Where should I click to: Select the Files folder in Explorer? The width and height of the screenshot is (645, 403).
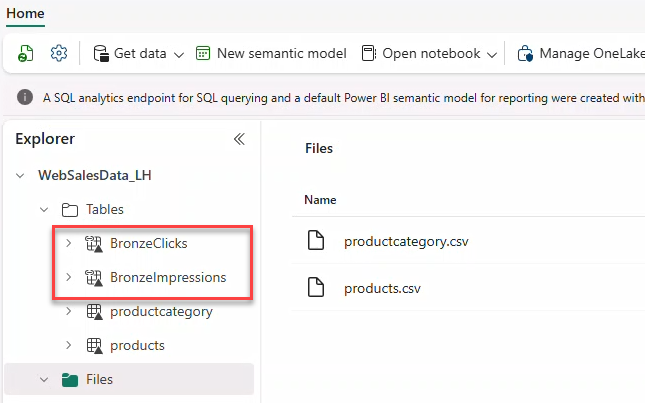(x=99, y=379)
